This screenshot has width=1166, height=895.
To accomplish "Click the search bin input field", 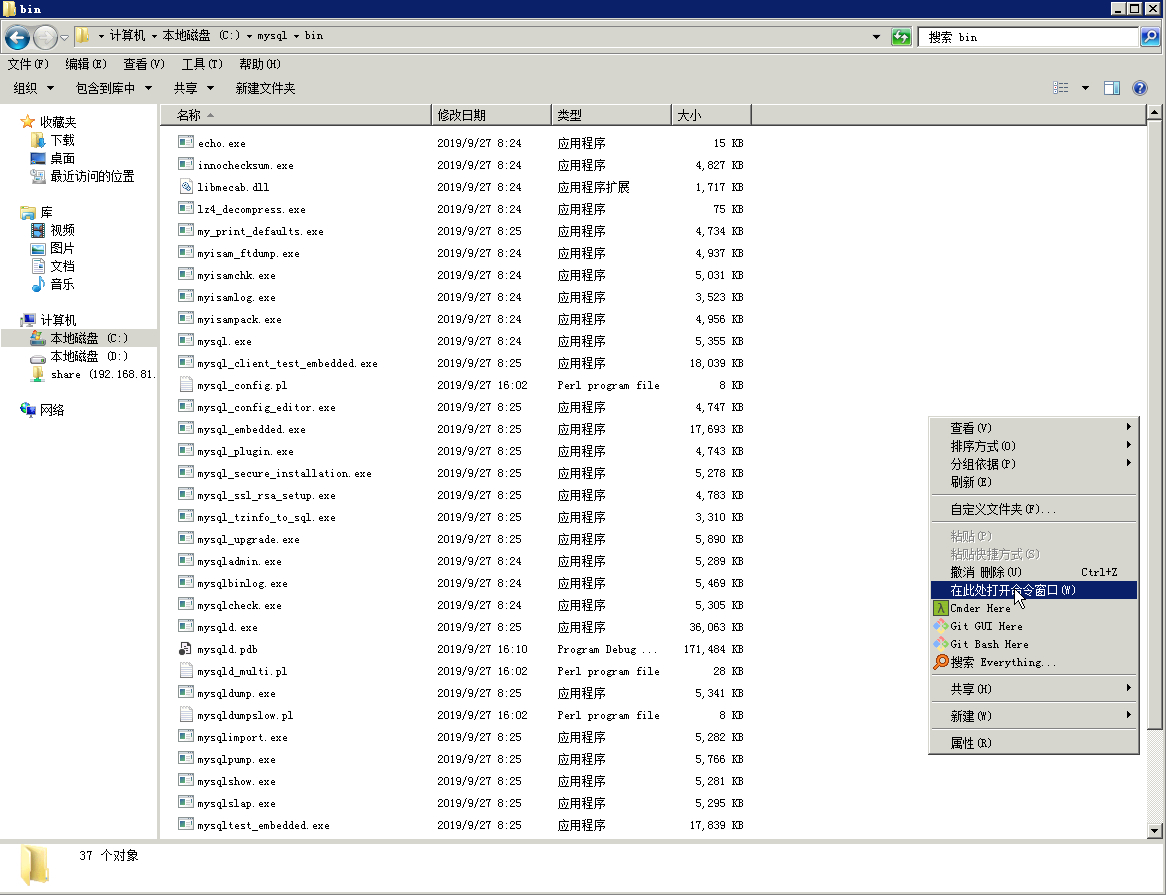I will [1029, 36].
